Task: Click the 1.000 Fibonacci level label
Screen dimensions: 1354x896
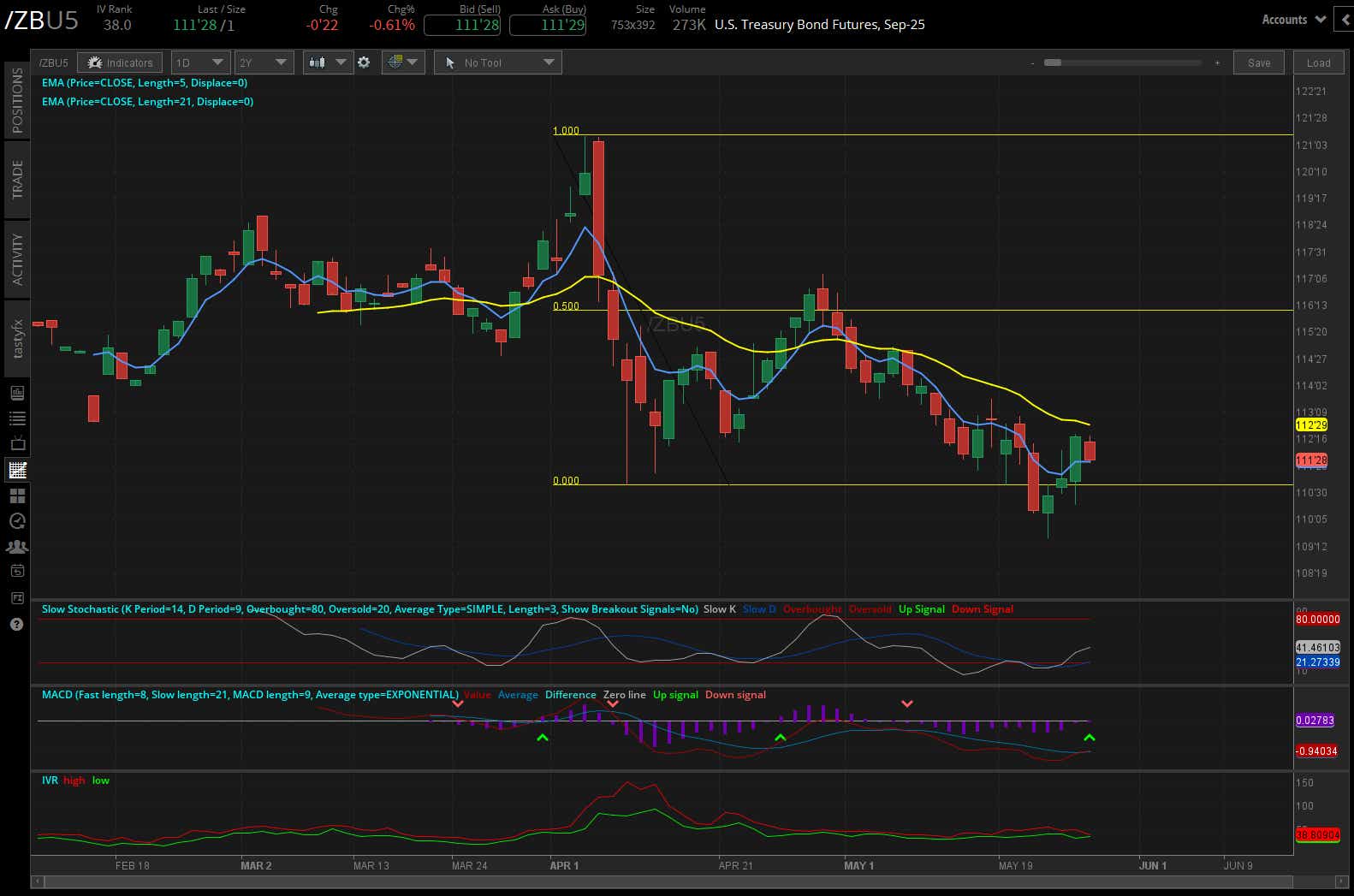Action: [566, 131]
